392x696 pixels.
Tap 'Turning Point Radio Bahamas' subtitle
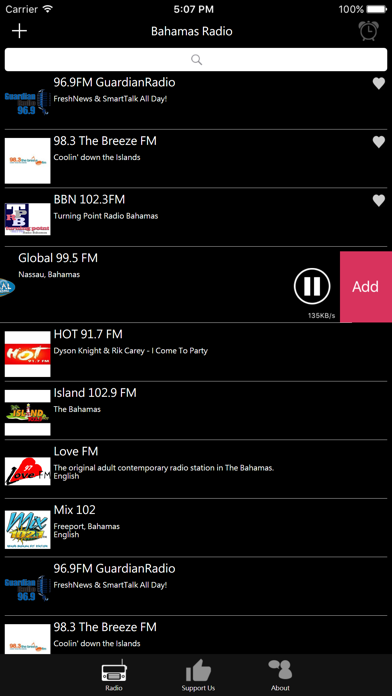[x=106, y=216]
